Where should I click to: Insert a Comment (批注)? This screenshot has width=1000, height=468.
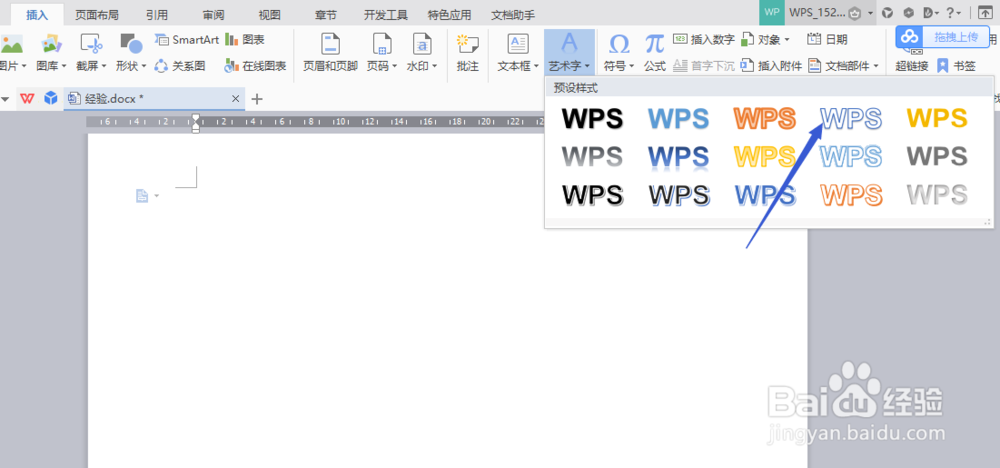(x=467, y=52)
